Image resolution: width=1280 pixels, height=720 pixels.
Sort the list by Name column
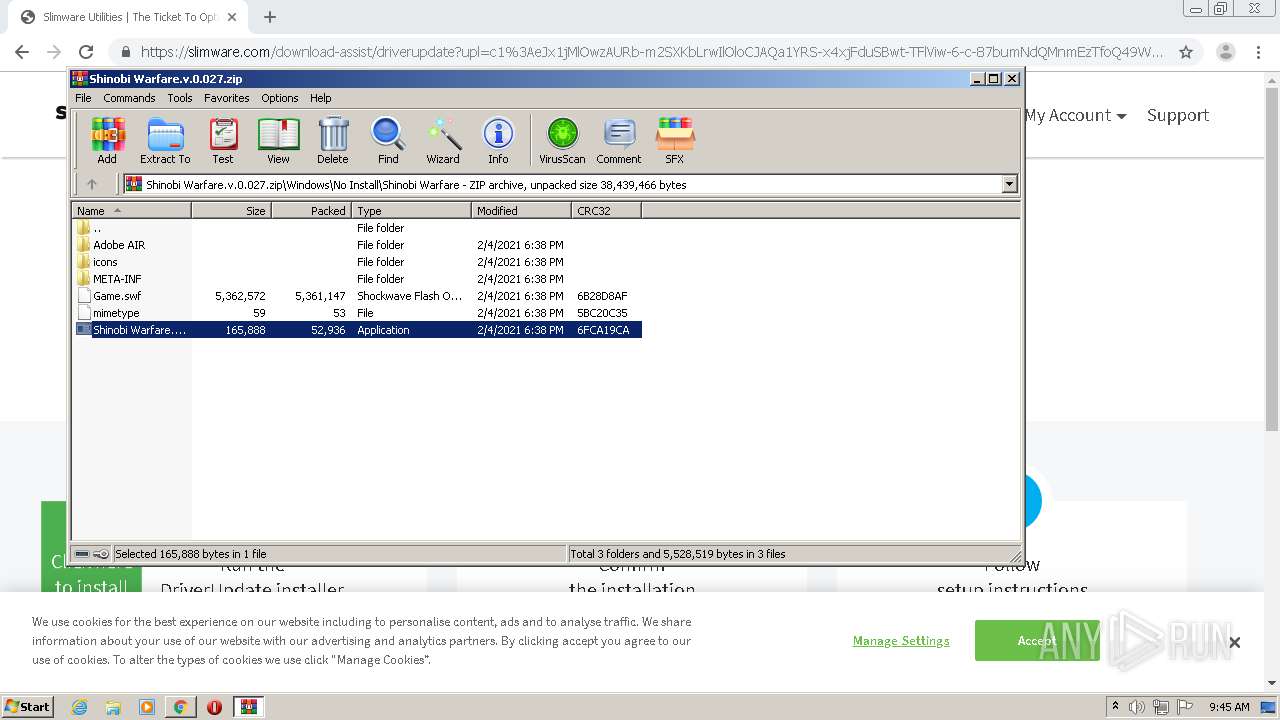click(132, 211)
